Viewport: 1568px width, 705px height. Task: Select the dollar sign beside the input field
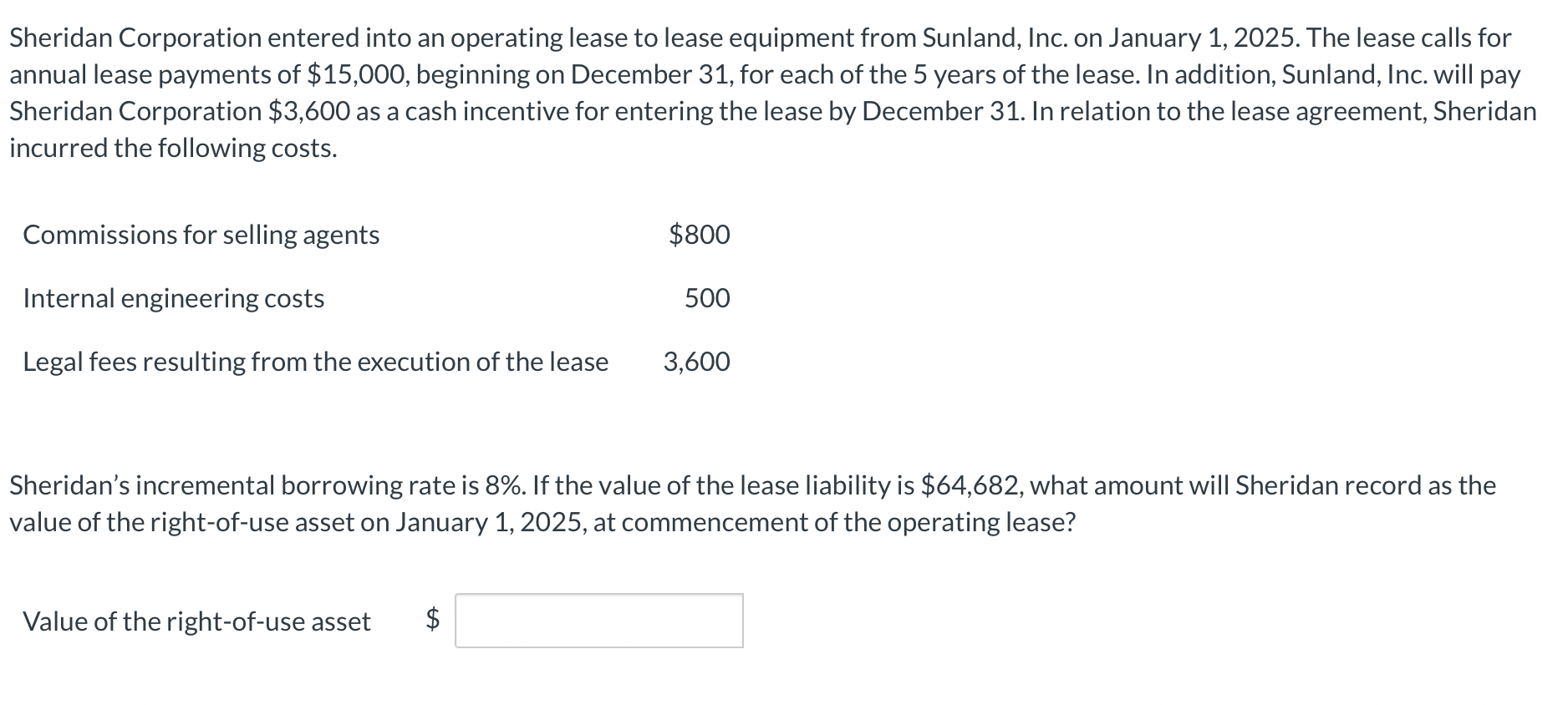coord(431,621)
